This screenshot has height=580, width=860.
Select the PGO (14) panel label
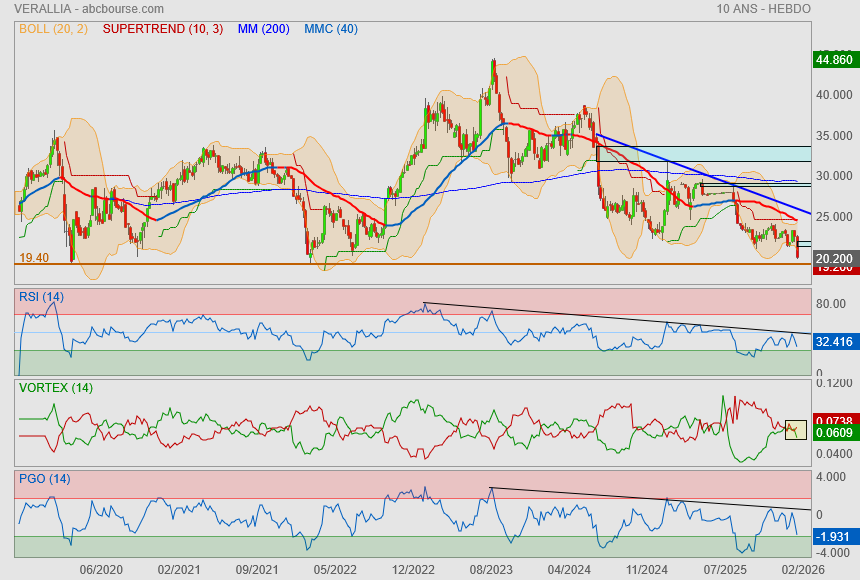tap(44, 479)
